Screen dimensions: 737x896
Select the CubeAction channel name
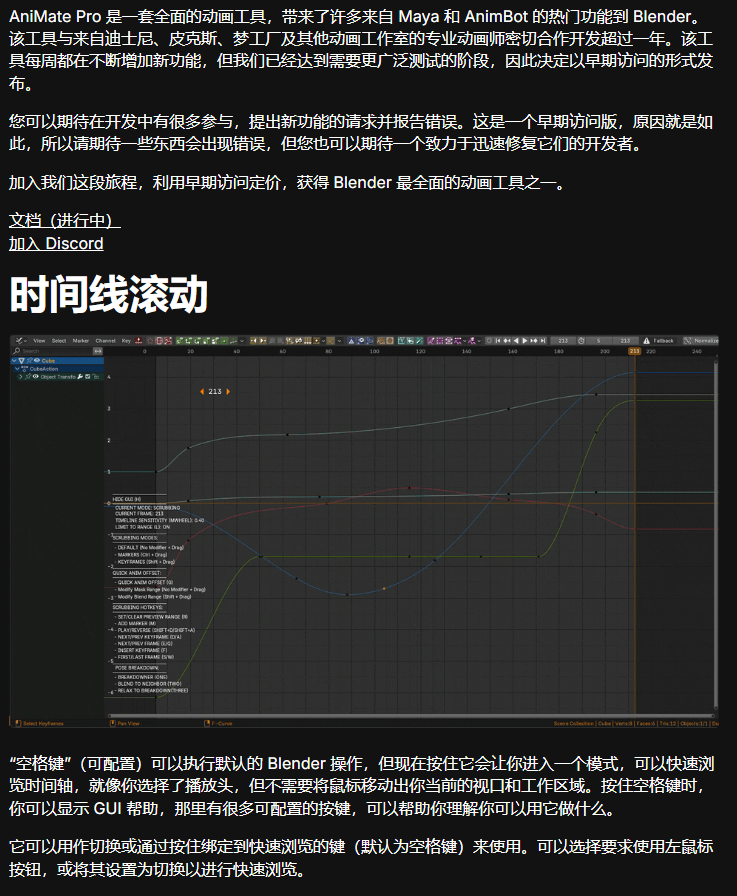[x=44, y=369]
